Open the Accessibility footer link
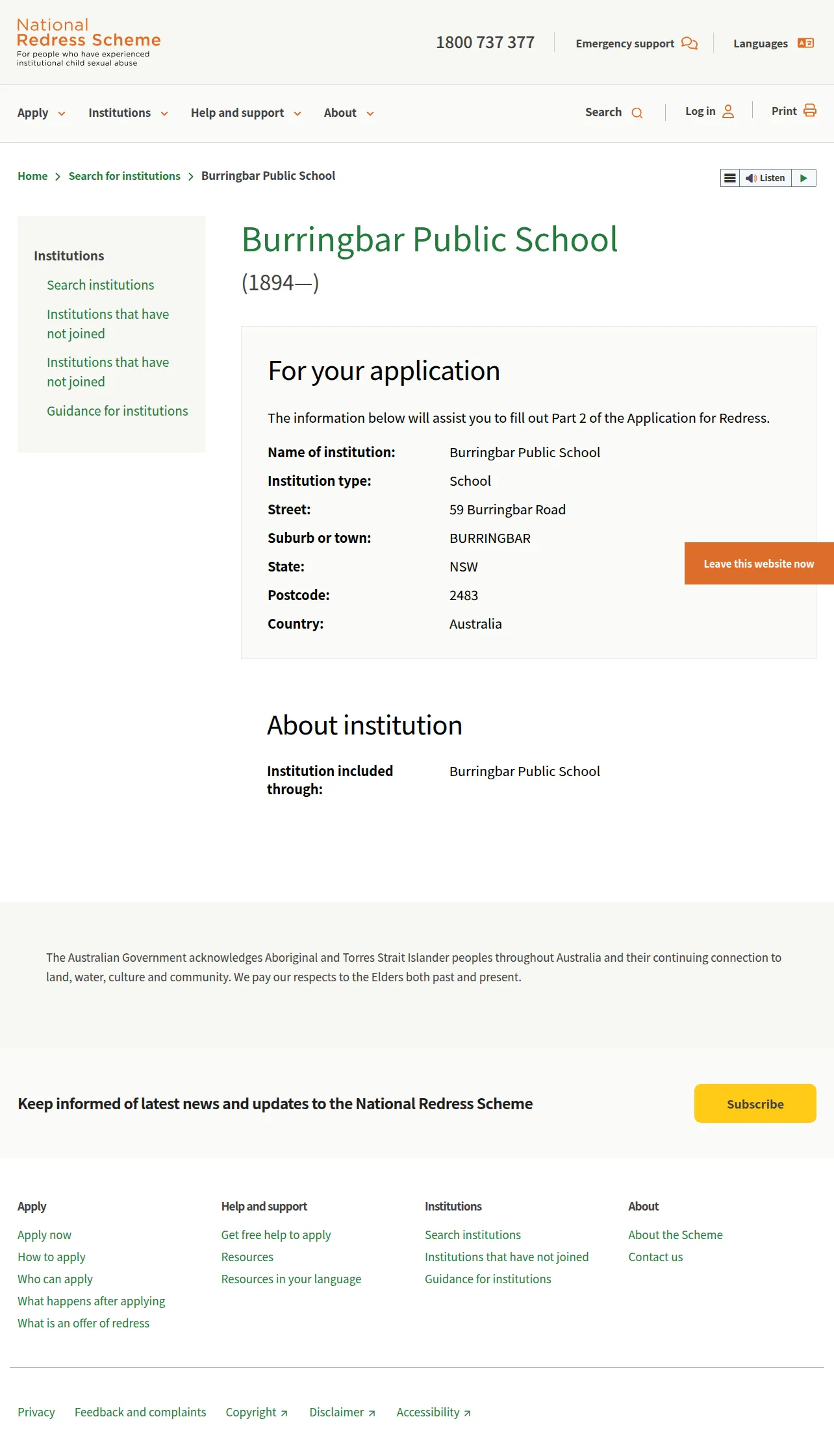 (433, 1412)
